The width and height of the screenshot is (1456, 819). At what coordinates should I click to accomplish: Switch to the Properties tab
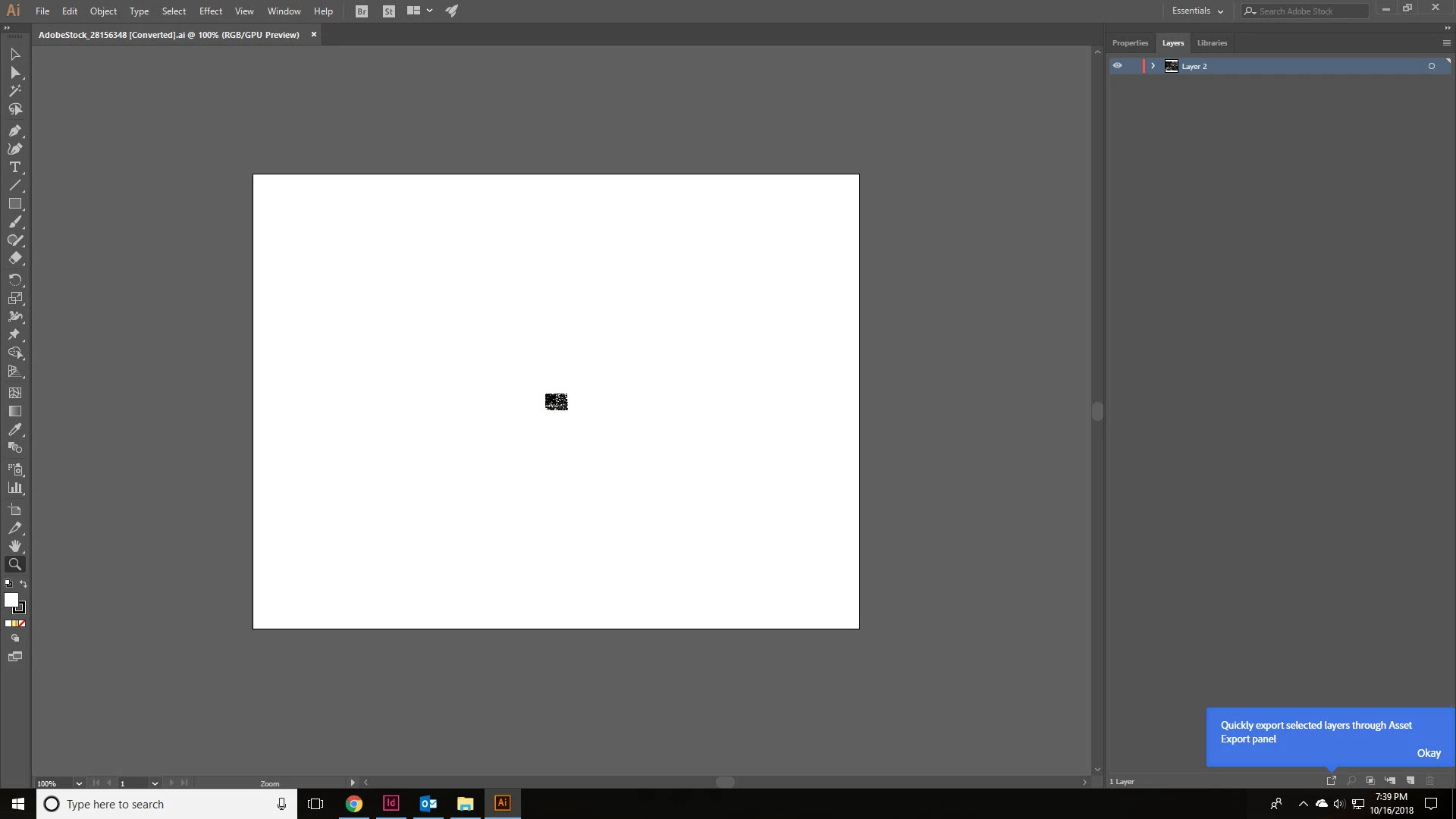[1130, 43]
